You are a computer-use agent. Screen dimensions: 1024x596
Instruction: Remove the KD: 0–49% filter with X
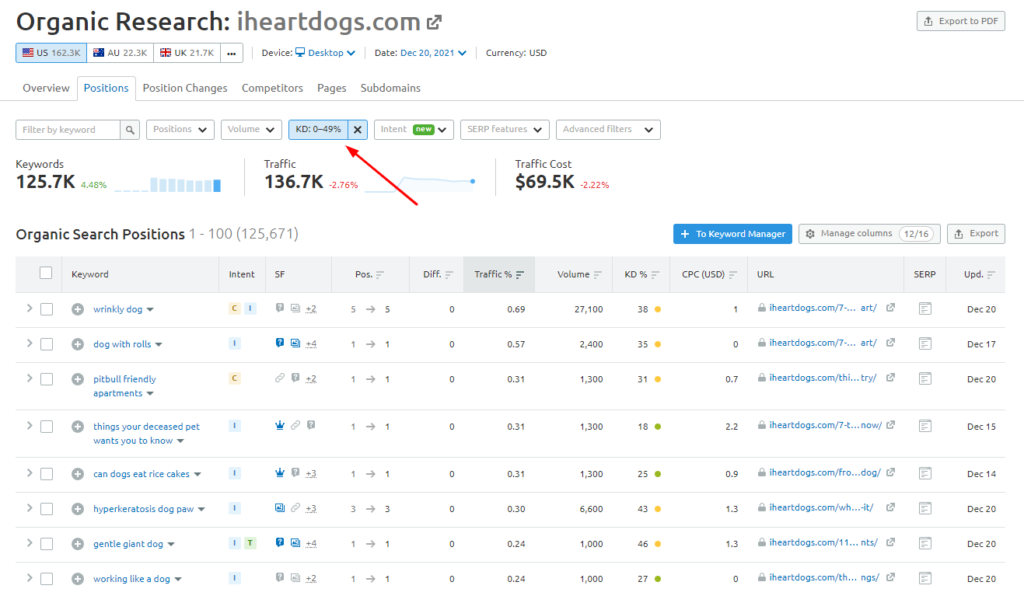tap(357, 130)
